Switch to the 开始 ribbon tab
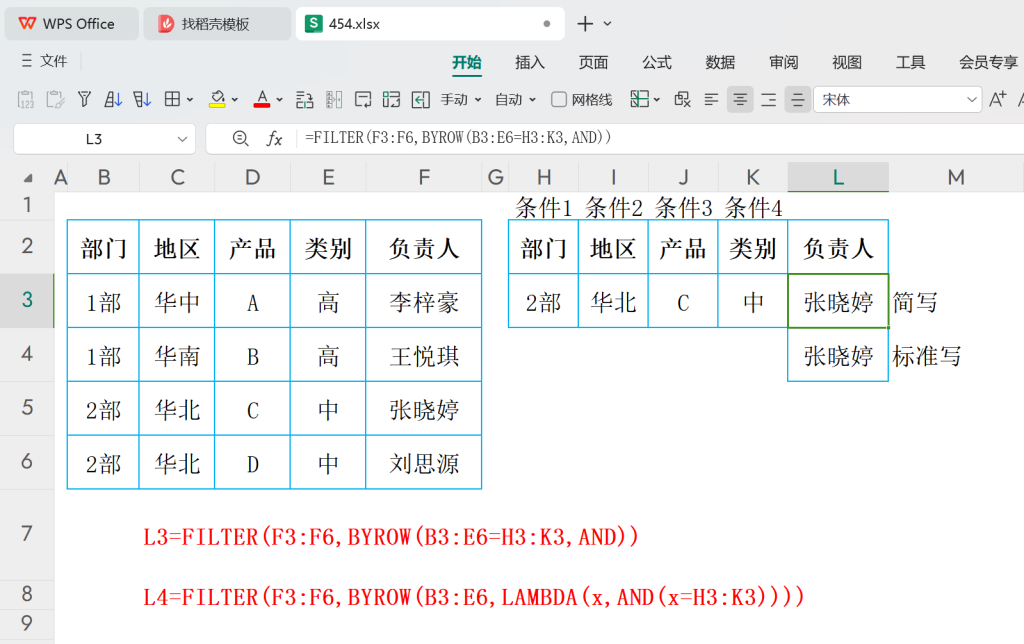 467,62
